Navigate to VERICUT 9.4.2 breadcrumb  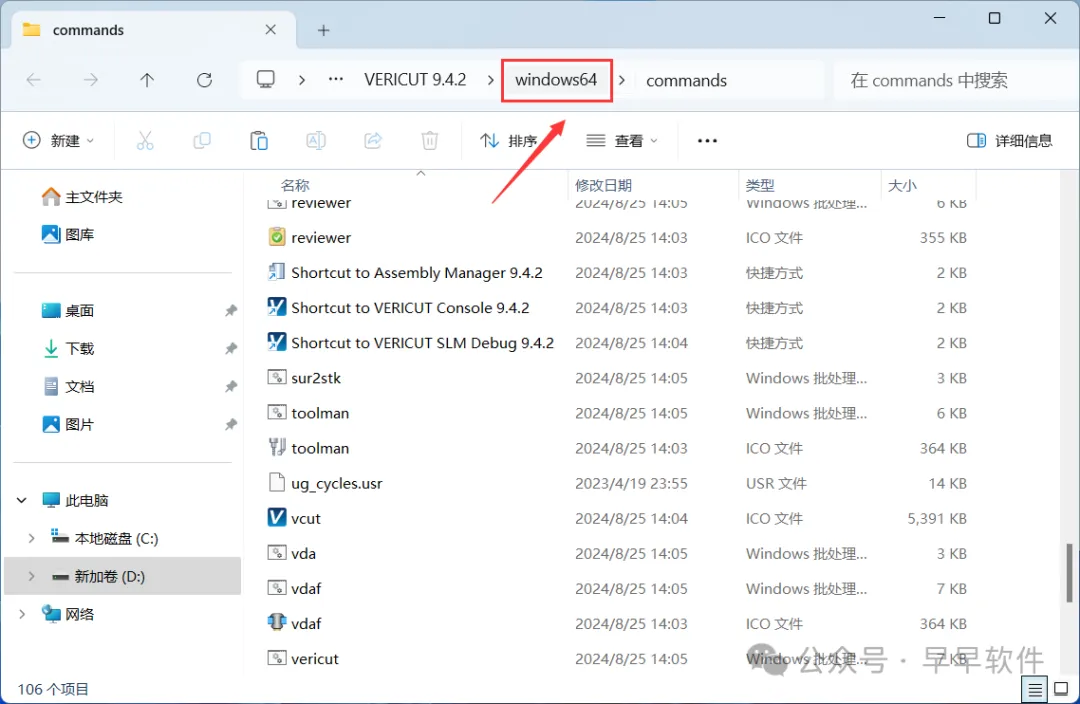pos(415,80)
